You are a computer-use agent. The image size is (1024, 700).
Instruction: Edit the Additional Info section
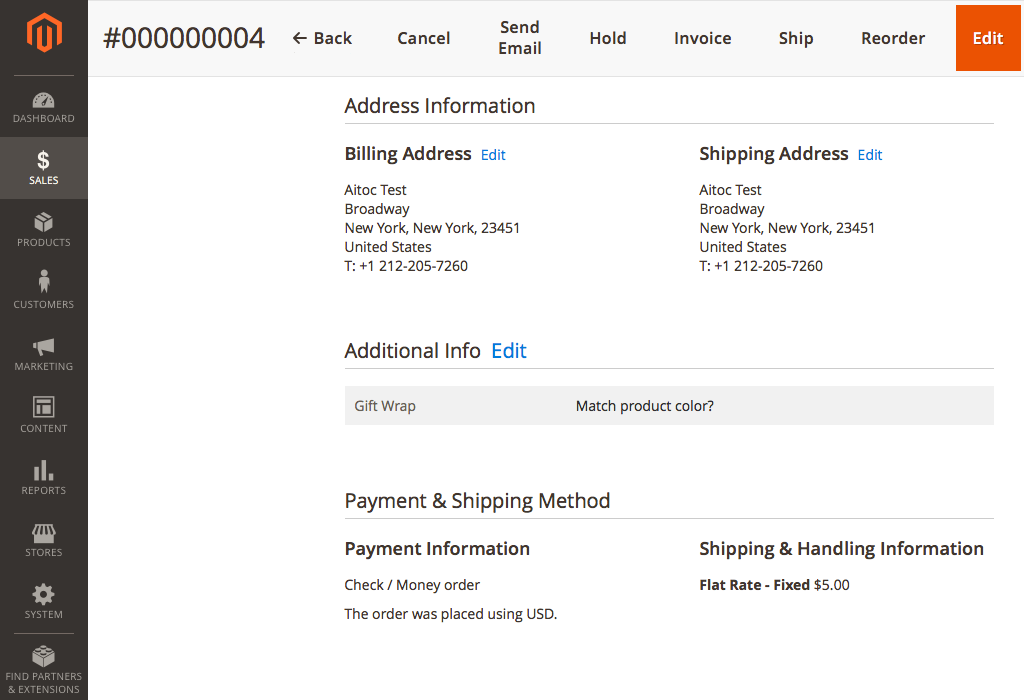[509, 351]
